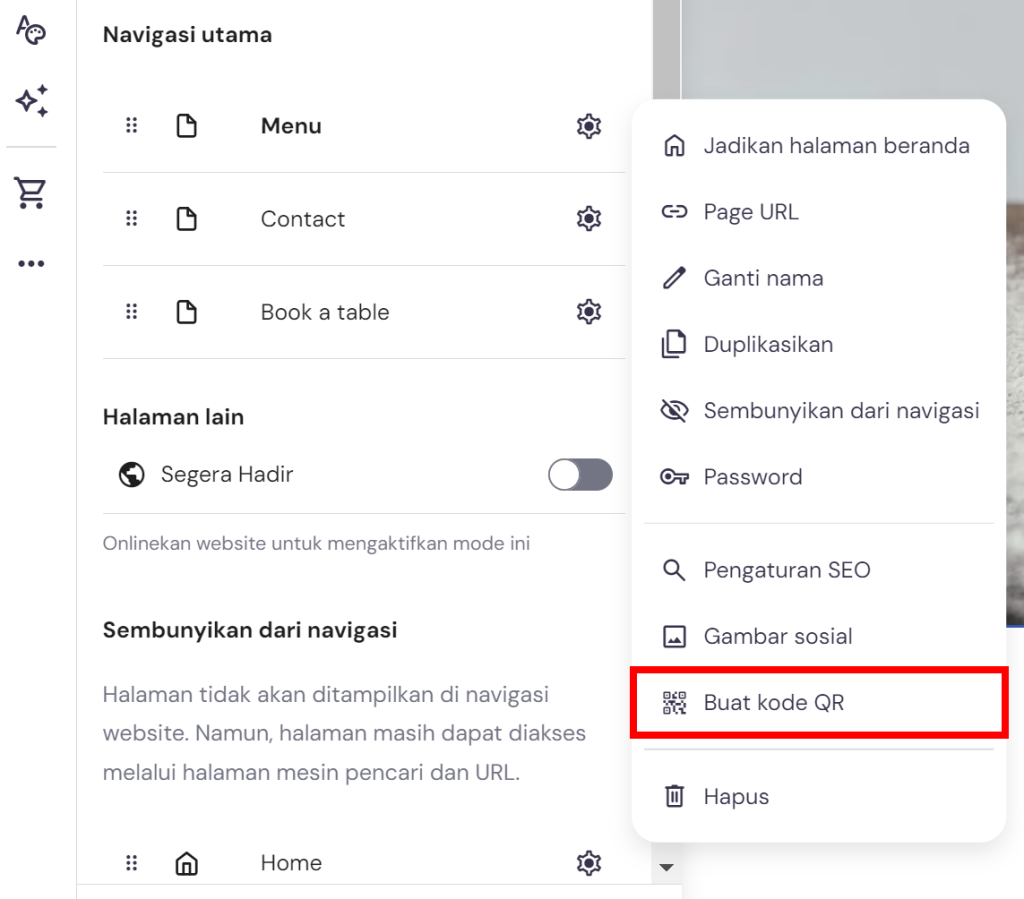Screen dimensions: 1024x899
Task: Select the AI sparkles assistant icon
Action: click(31, 101)
